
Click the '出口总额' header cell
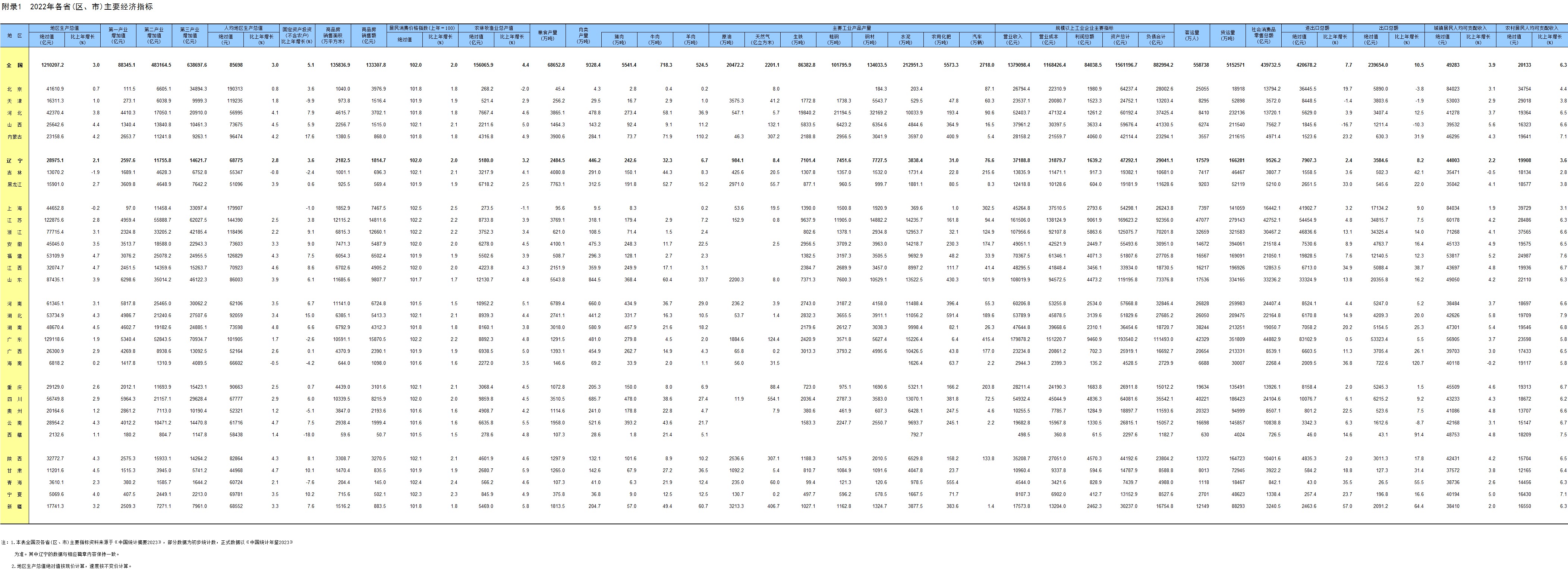click(x=1389, y=28)
